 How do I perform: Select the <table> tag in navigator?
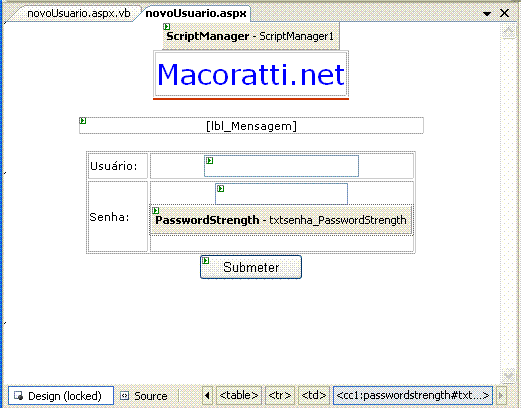coord(239,396)
